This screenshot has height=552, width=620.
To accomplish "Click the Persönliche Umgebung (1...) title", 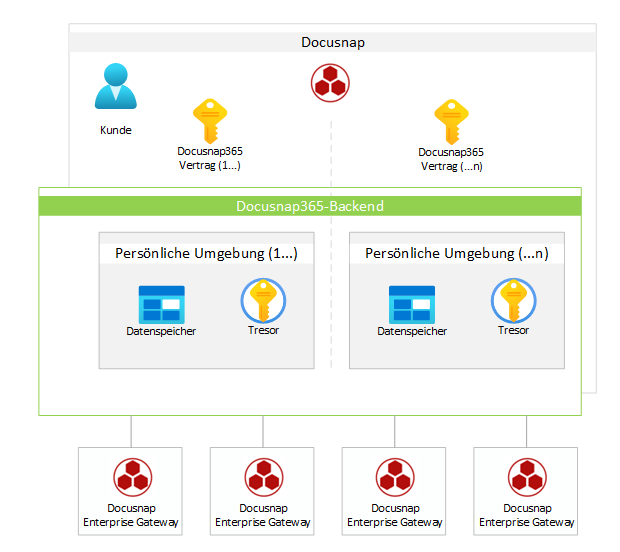I will pos(206,253).
